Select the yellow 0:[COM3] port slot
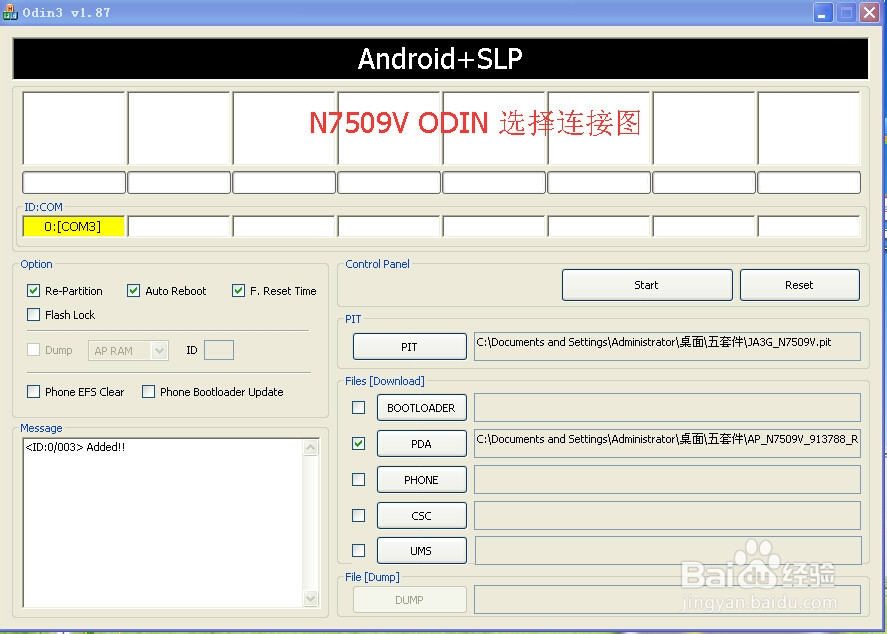 [74, 226]
